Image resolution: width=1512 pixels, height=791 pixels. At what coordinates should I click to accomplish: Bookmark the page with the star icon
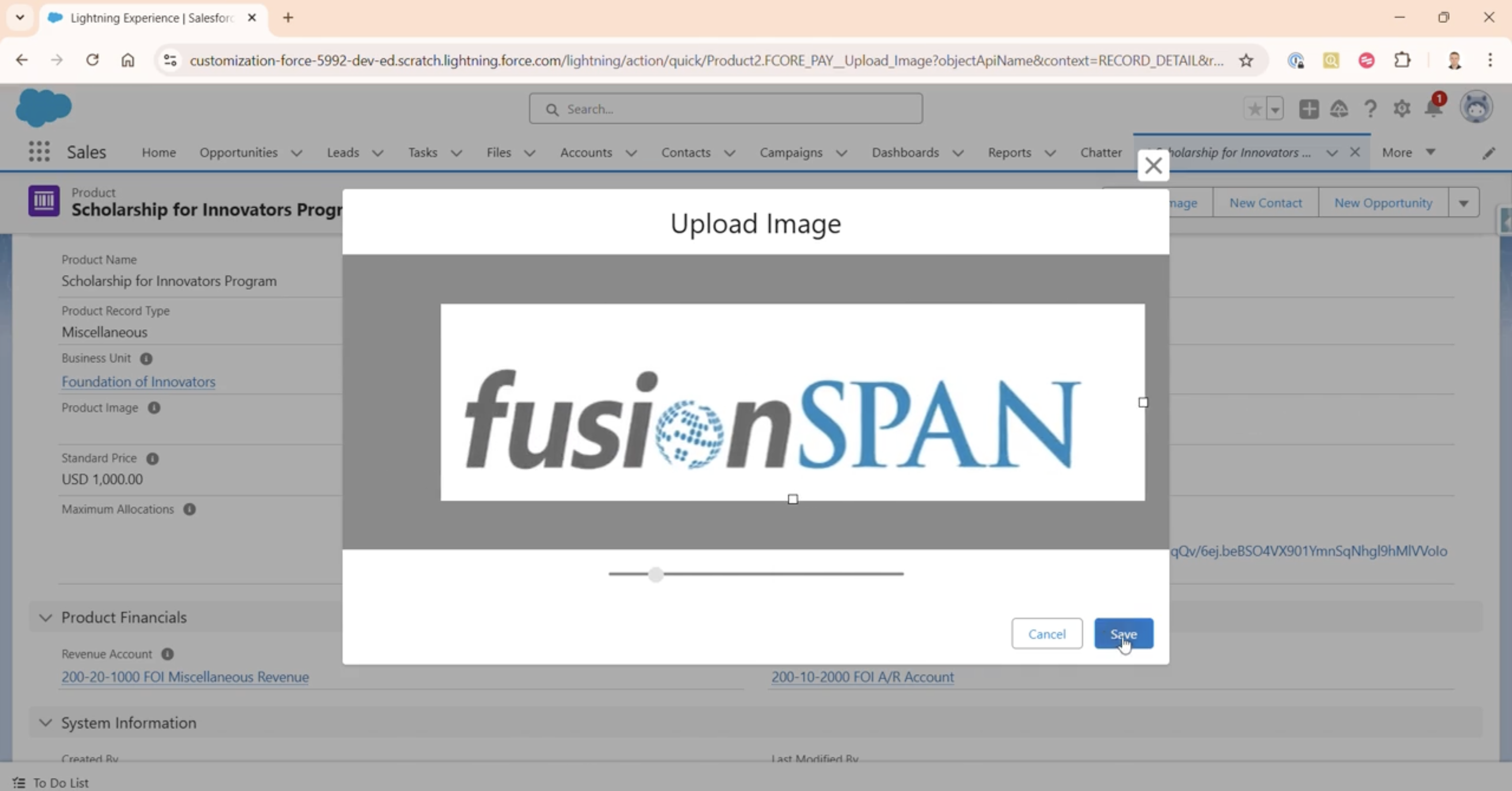[1246, 60]
